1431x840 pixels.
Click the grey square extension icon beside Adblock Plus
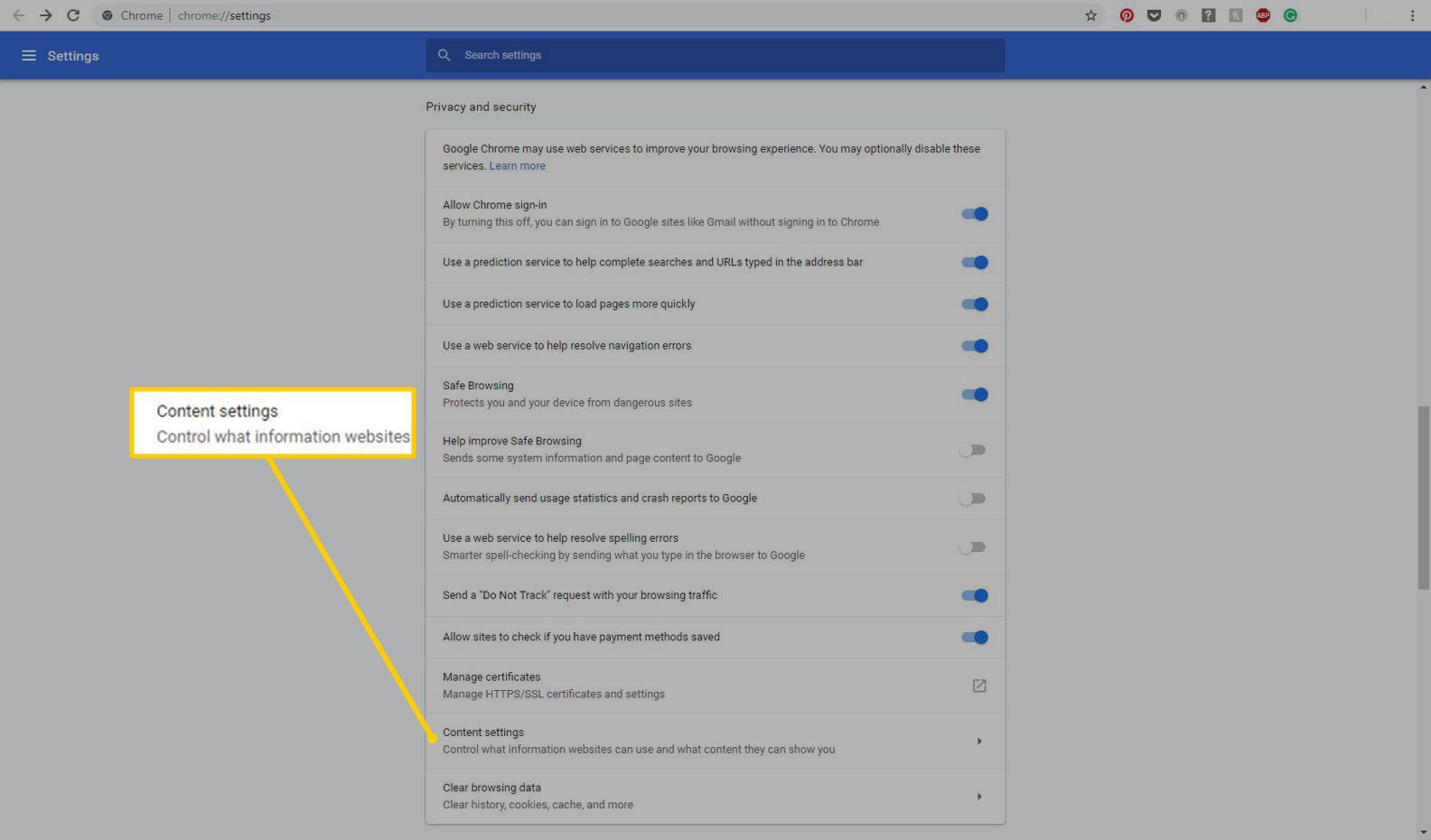coord(1236,15)
